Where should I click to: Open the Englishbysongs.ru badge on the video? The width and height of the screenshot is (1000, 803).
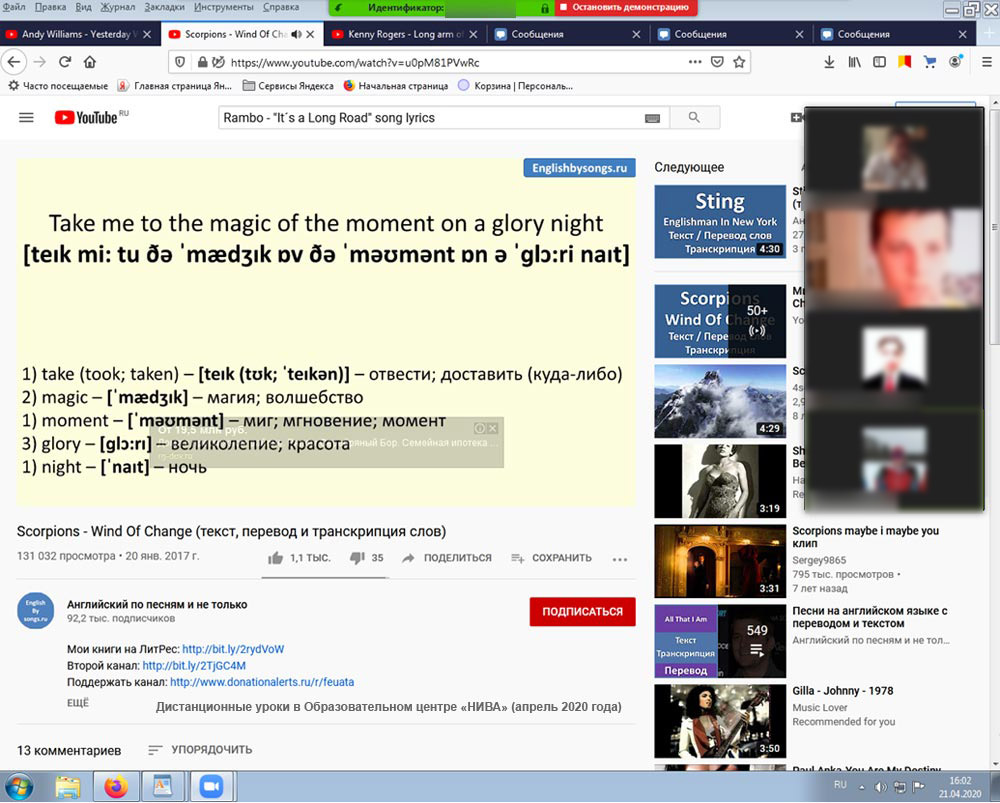click(x=580, y=168)
